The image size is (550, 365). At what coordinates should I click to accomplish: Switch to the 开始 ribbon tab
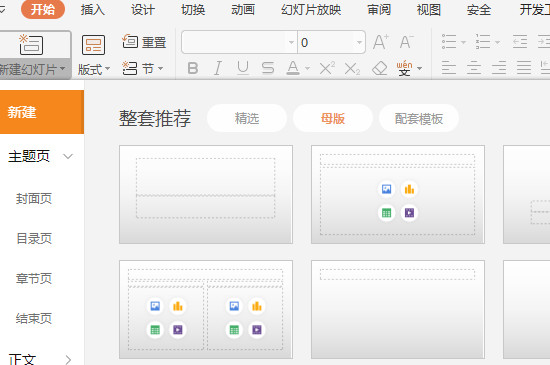coord(43,9)
